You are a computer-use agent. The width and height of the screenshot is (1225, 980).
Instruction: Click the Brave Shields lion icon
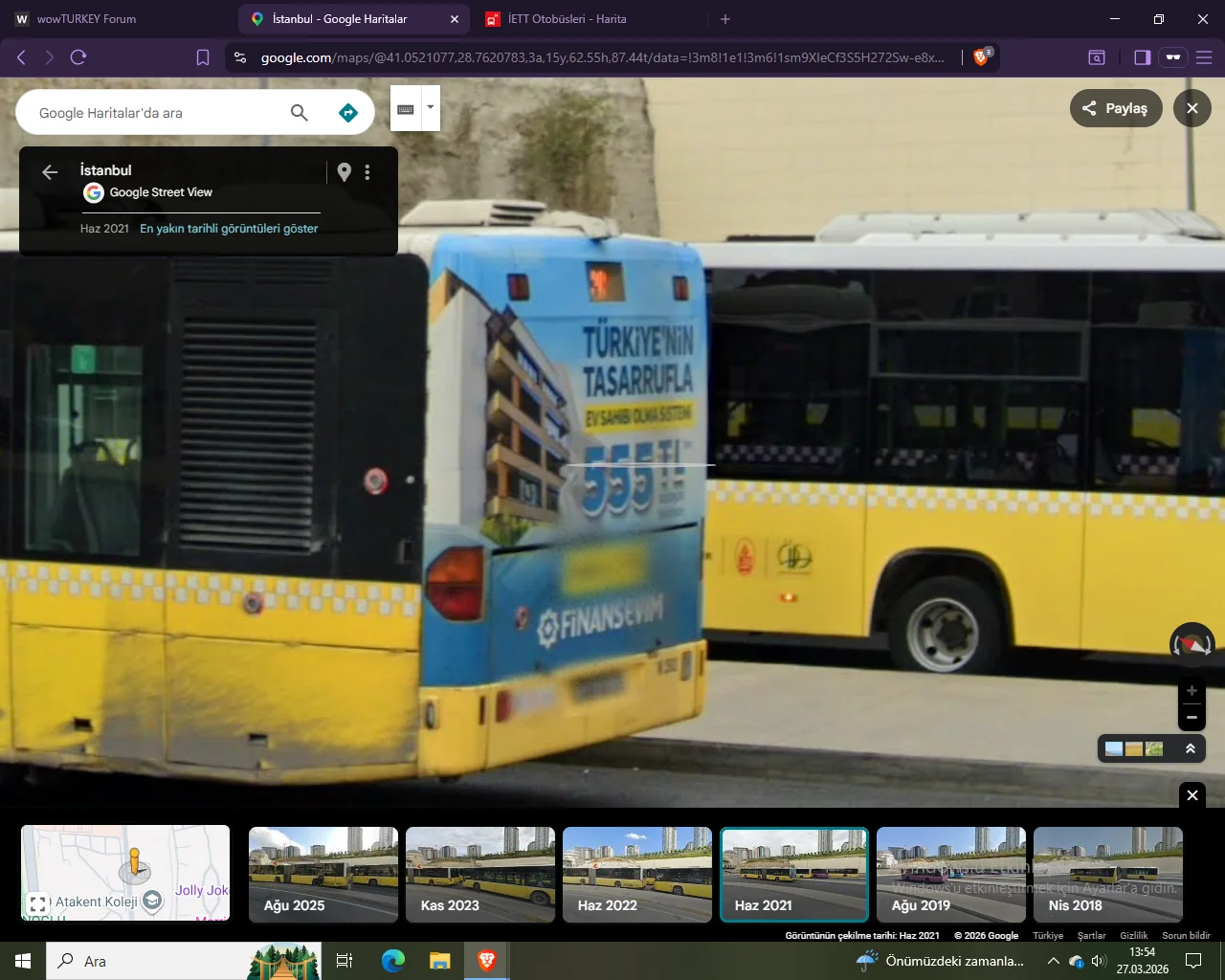980,57
